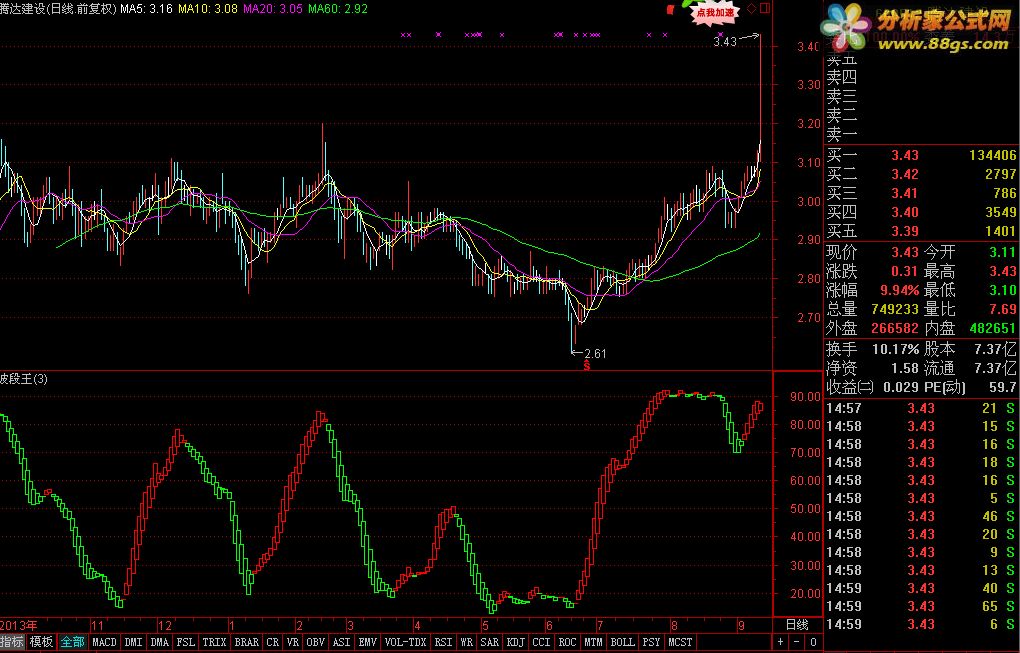Screen dimensions: 1020x653
Task: Select the CR indicator tab
Action: tap(273, 642)
